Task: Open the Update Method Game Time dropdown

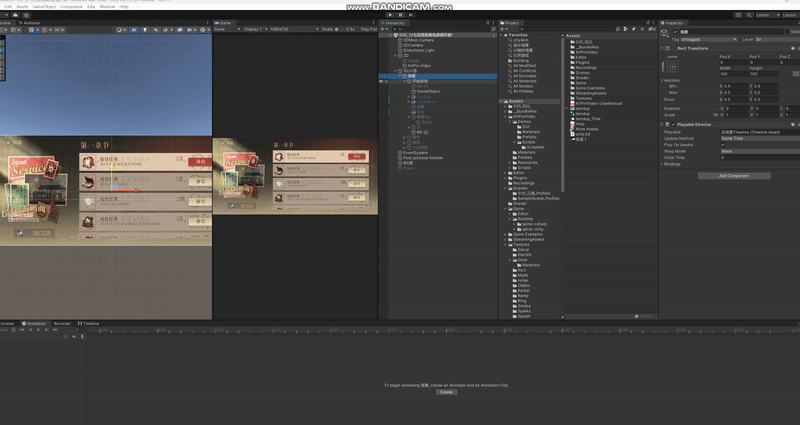Action: [x=760, y=138]
